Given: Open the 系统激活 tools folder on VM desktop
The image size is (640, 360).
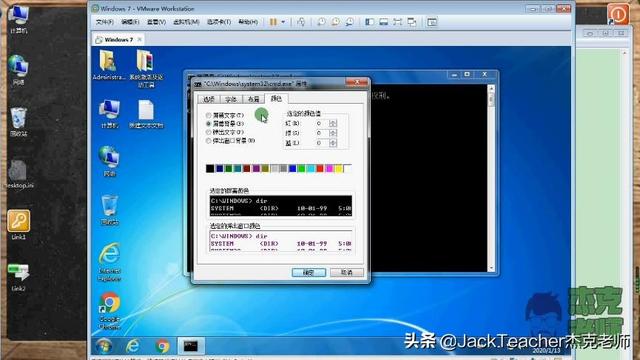Looking at the screenshot, I should click(x=146, y=69).
